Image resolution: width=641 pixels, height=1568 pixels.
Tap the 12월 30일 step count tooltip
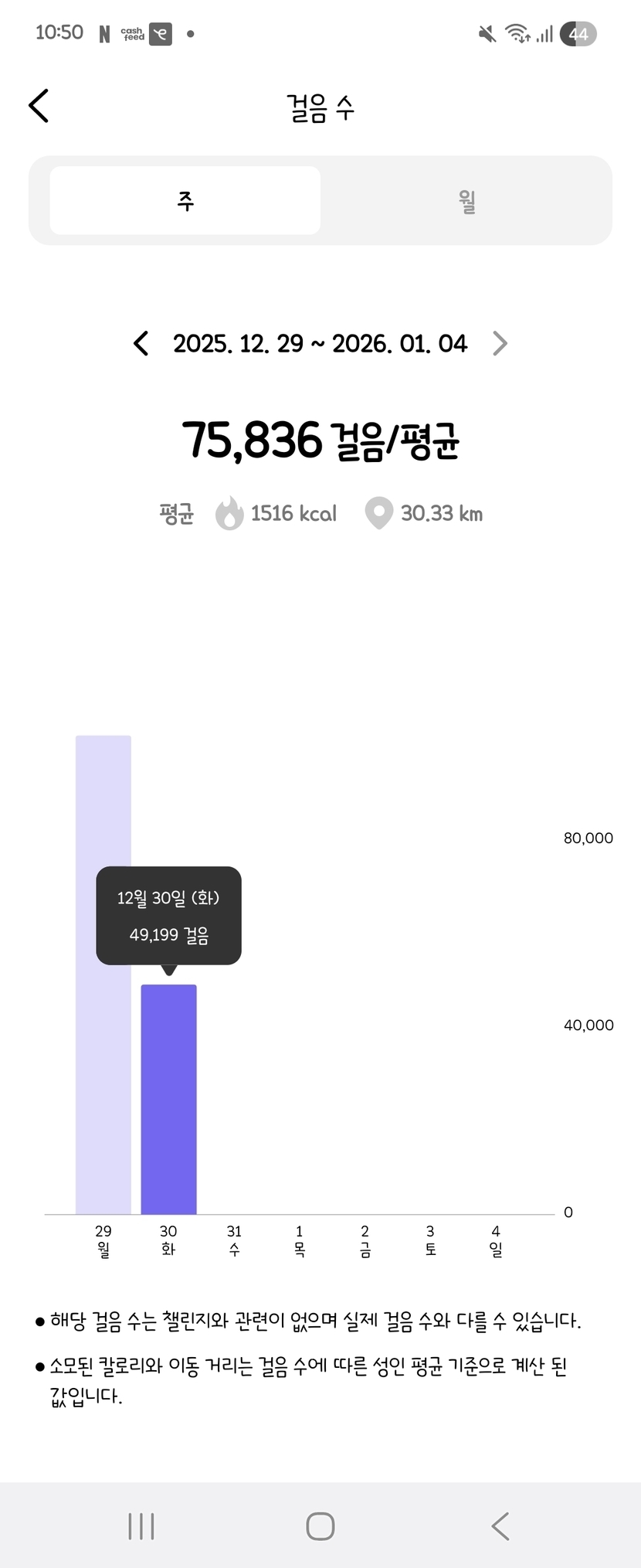168,916
